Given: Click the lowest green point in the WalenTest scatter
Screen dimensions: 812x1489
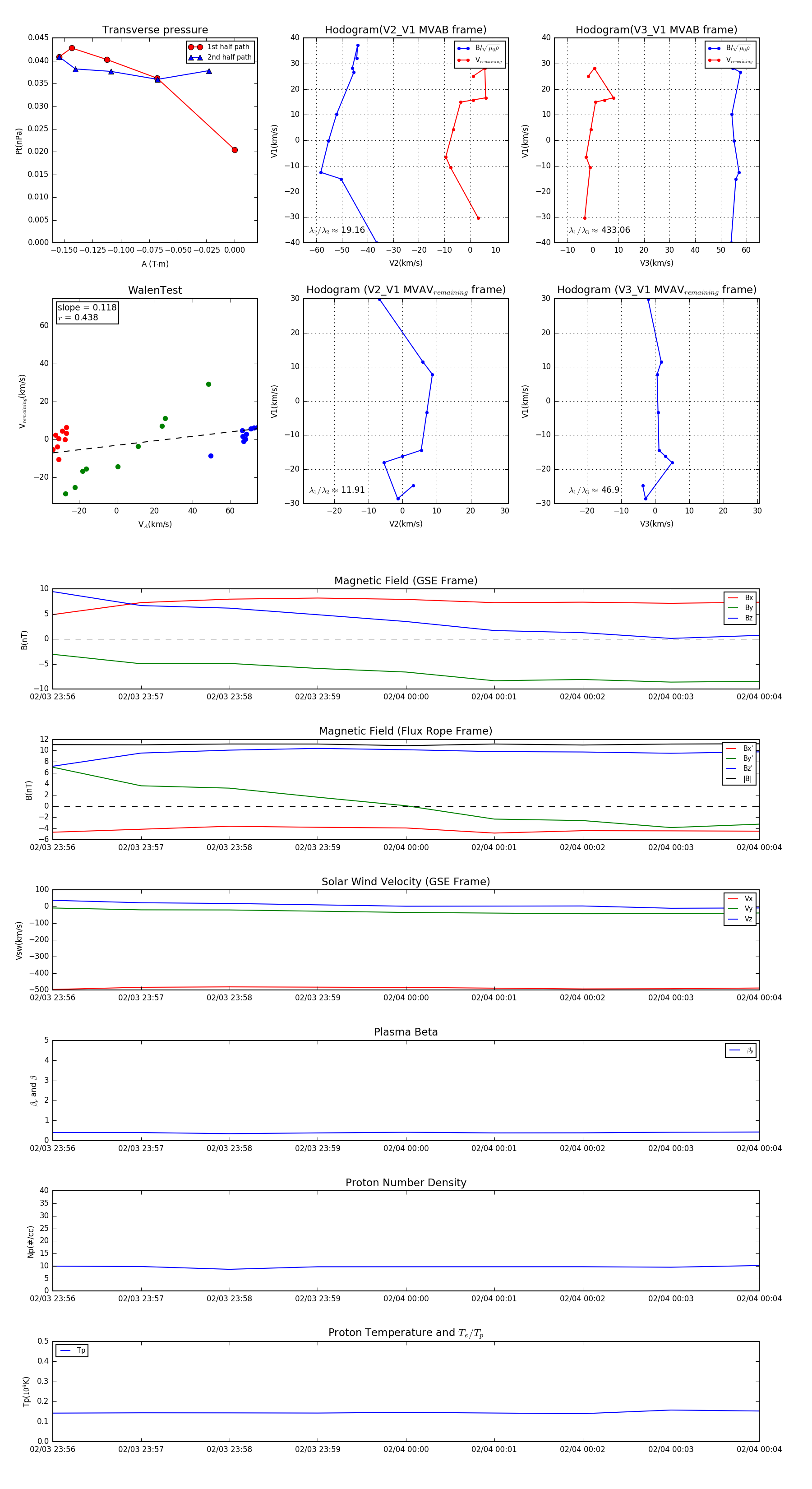Looking at the screenshot, I should coord(65,494).
